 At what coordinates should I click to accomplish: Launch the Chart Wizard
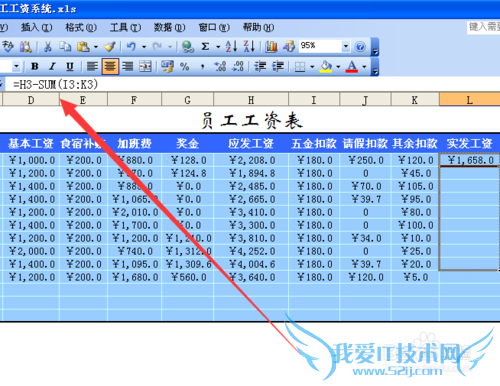tap(271, 47)
